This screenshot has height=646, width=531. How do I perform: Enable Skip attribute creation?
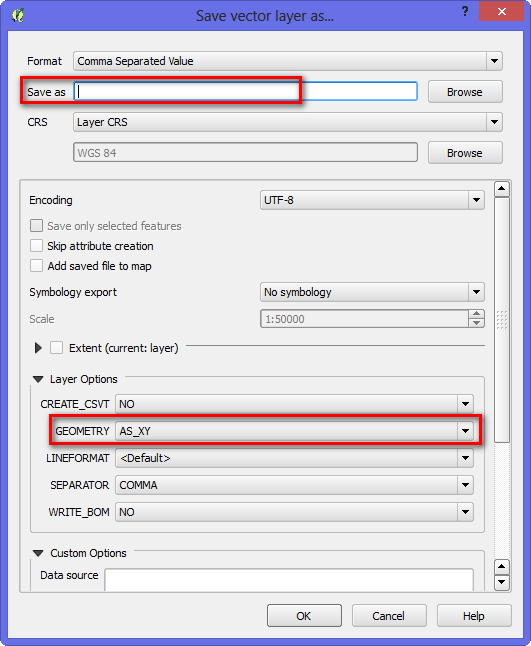36,246
